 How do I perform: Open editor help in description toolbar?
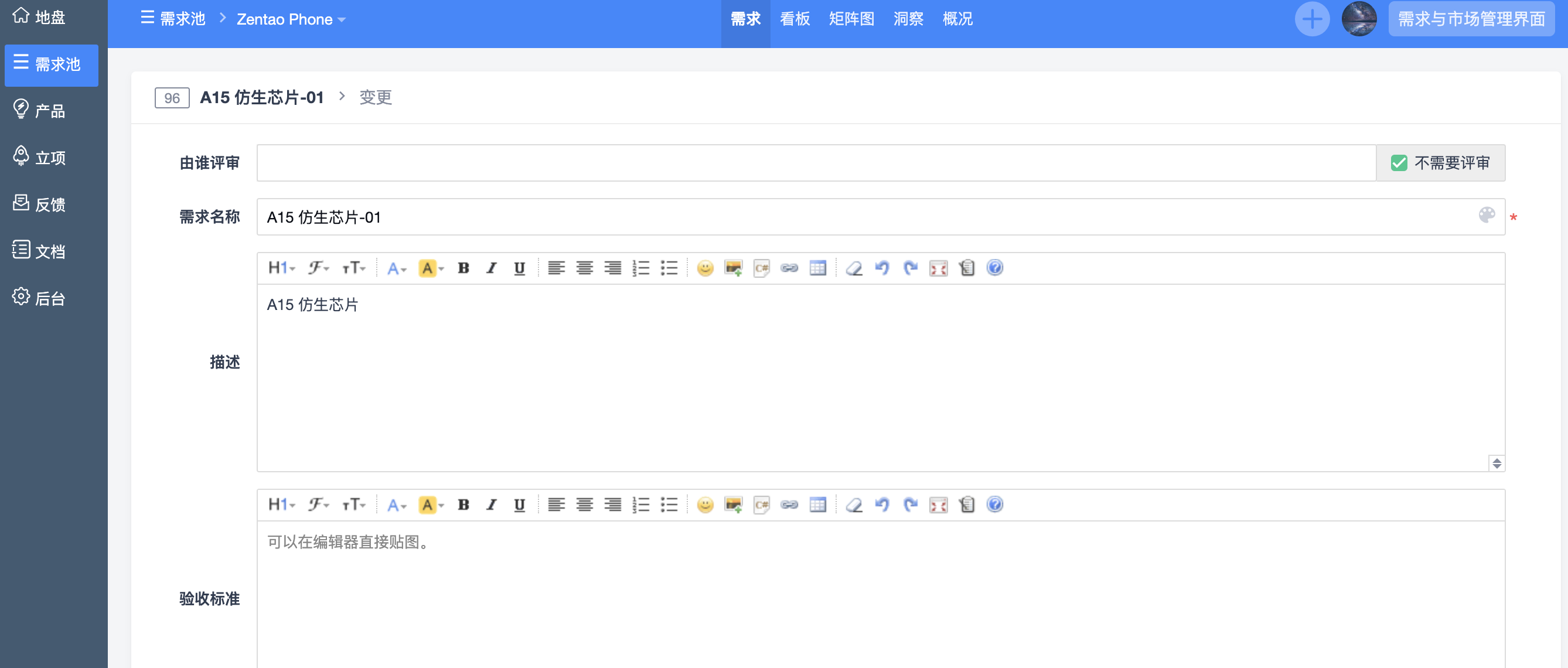point(994,268)
